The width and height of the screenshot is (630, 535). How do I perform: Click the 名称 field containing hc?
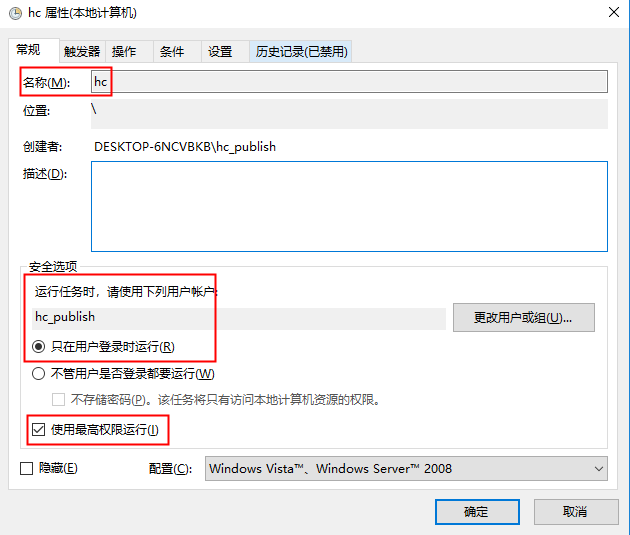coord(348,81)
